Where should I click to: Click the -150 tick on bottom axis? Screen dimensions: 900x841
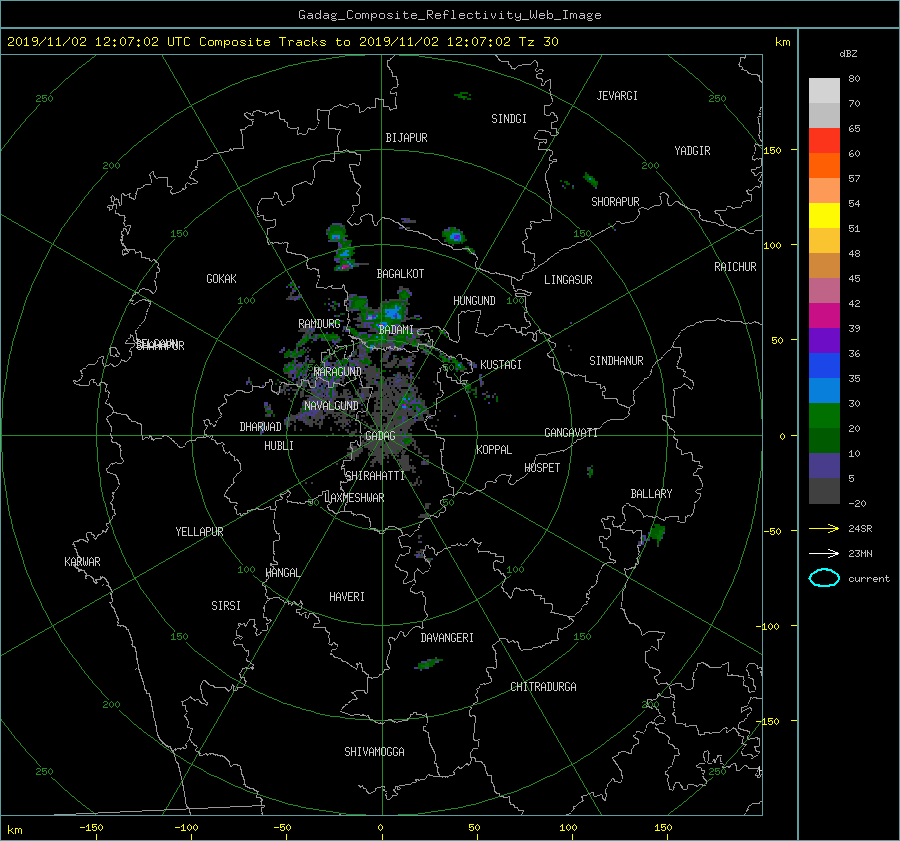click(x=91, y=828)
